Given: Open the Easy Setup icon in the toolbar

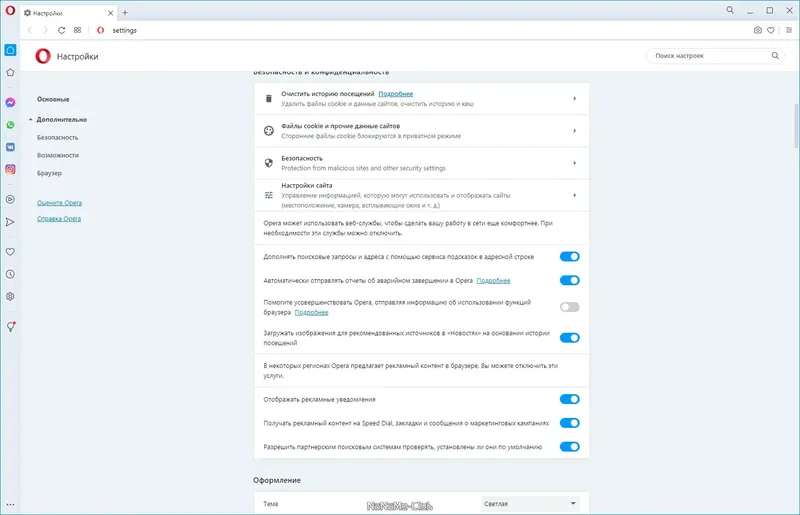Looking at the screenshot, I should 789,30.
